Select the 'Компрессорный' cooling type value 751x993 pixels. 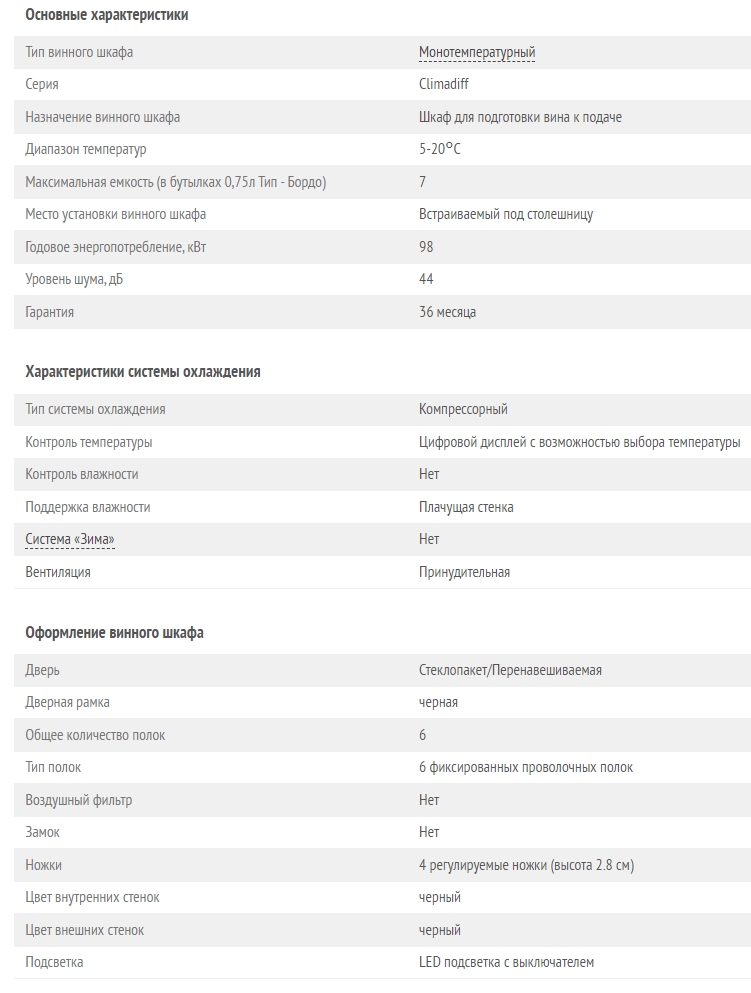tap(463, 409)
